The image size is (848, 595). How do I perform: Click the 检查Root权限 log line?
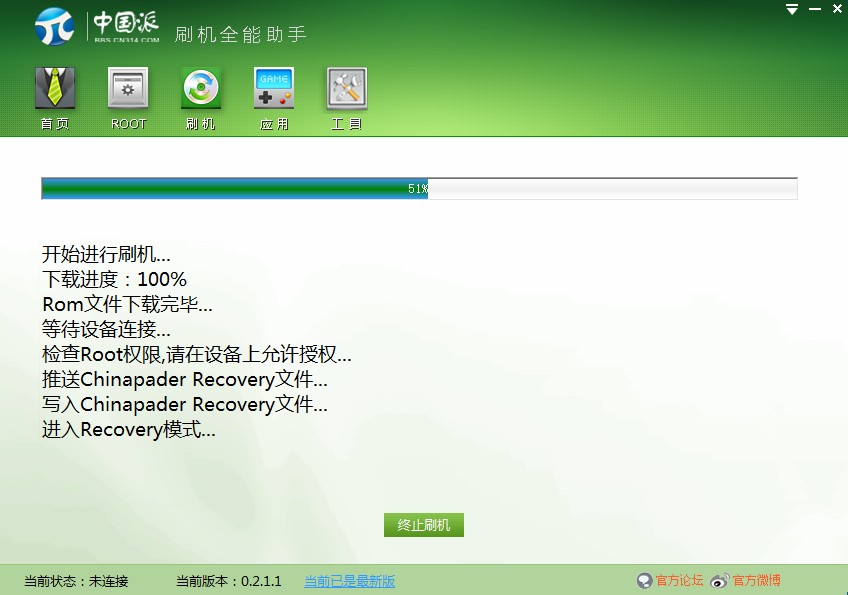coord(197,354)
